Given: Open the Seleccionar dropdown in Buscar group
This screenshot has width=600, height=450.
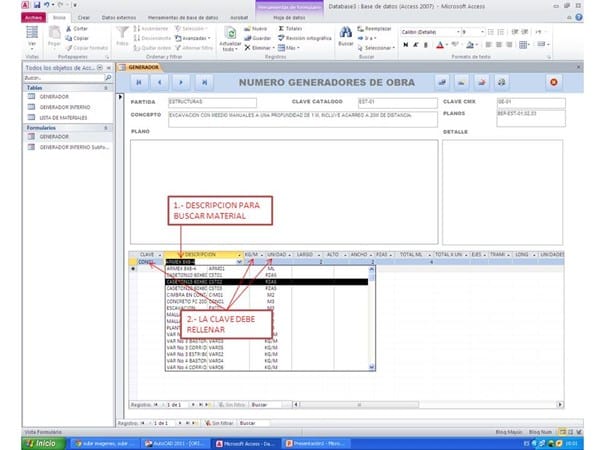Looking at the screenshot, I should click(x=376, y=48).
